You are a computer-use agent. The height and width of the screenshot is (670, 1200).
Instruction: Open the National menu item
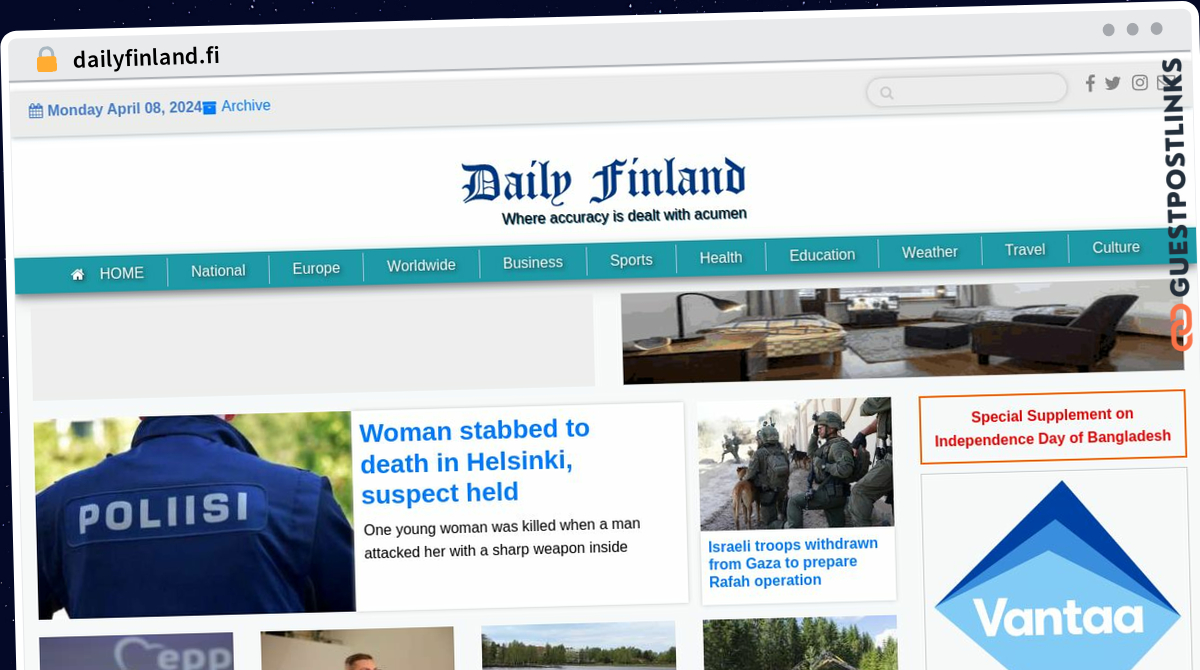click(218, 270)
